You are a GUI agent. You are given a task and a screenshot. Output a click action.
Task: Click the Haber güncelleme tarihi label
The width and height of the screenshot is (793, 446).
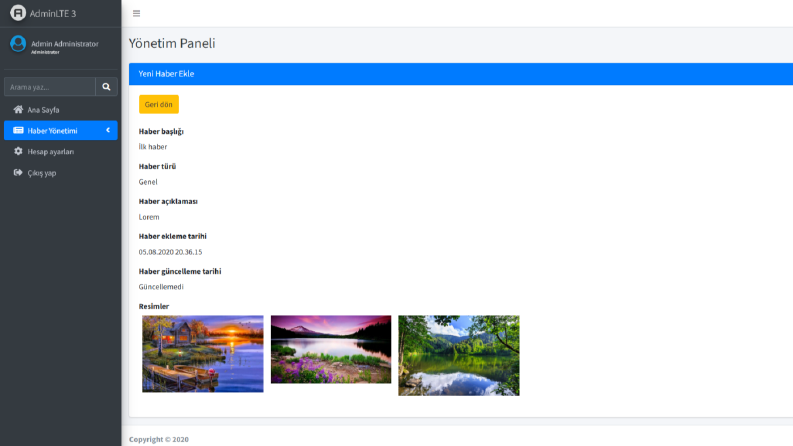[180, 272]
